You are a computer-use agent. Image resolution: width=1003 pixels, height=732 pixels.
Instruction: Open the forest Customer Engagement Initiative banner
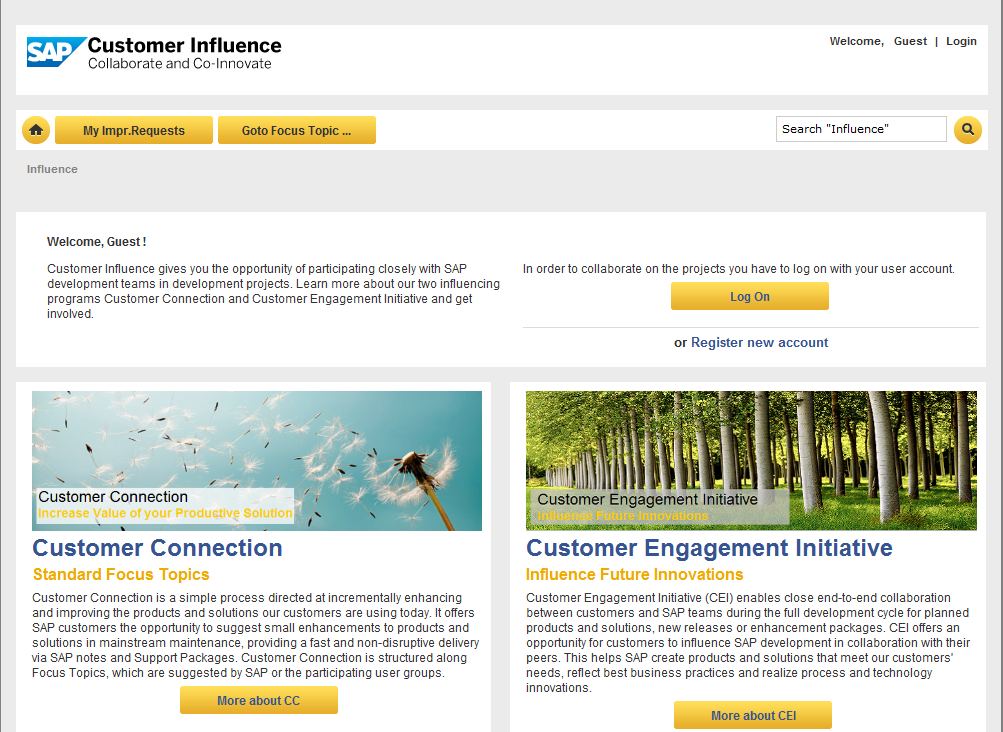pos(751,461)
